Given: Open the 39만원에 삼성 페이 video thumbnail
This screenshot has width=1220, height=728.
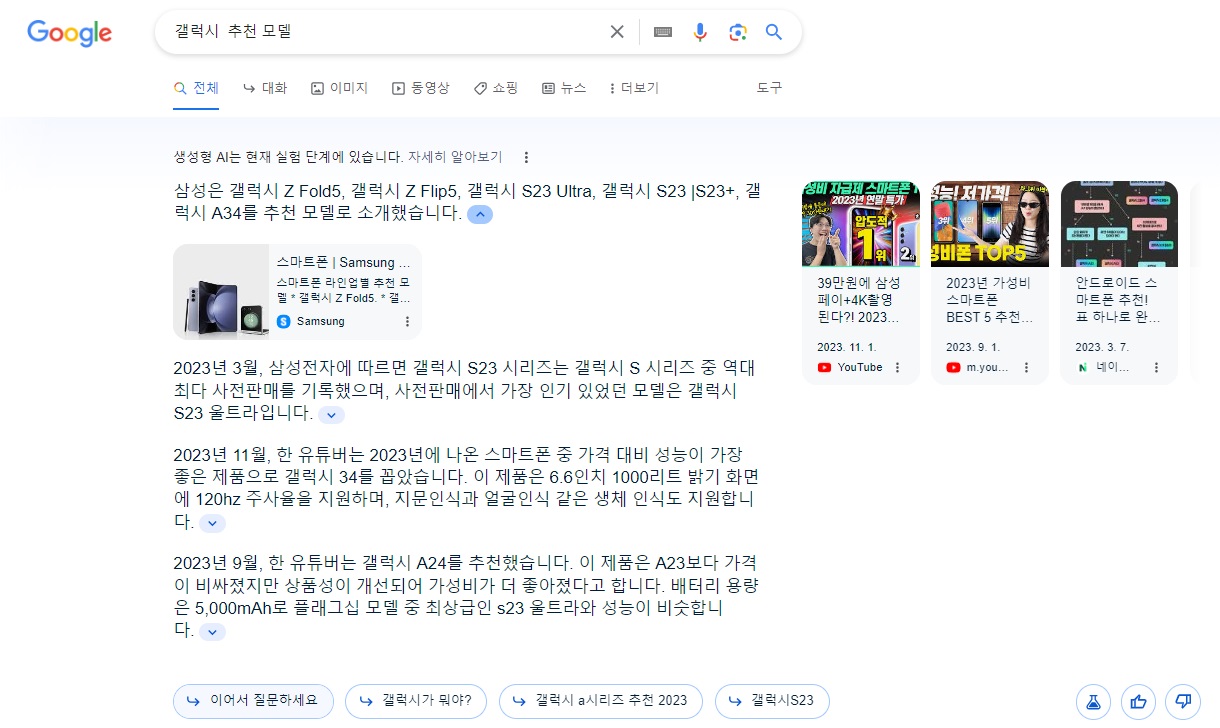Looking at the screenshot, I should pyautogui.click(x=860, y=224).
